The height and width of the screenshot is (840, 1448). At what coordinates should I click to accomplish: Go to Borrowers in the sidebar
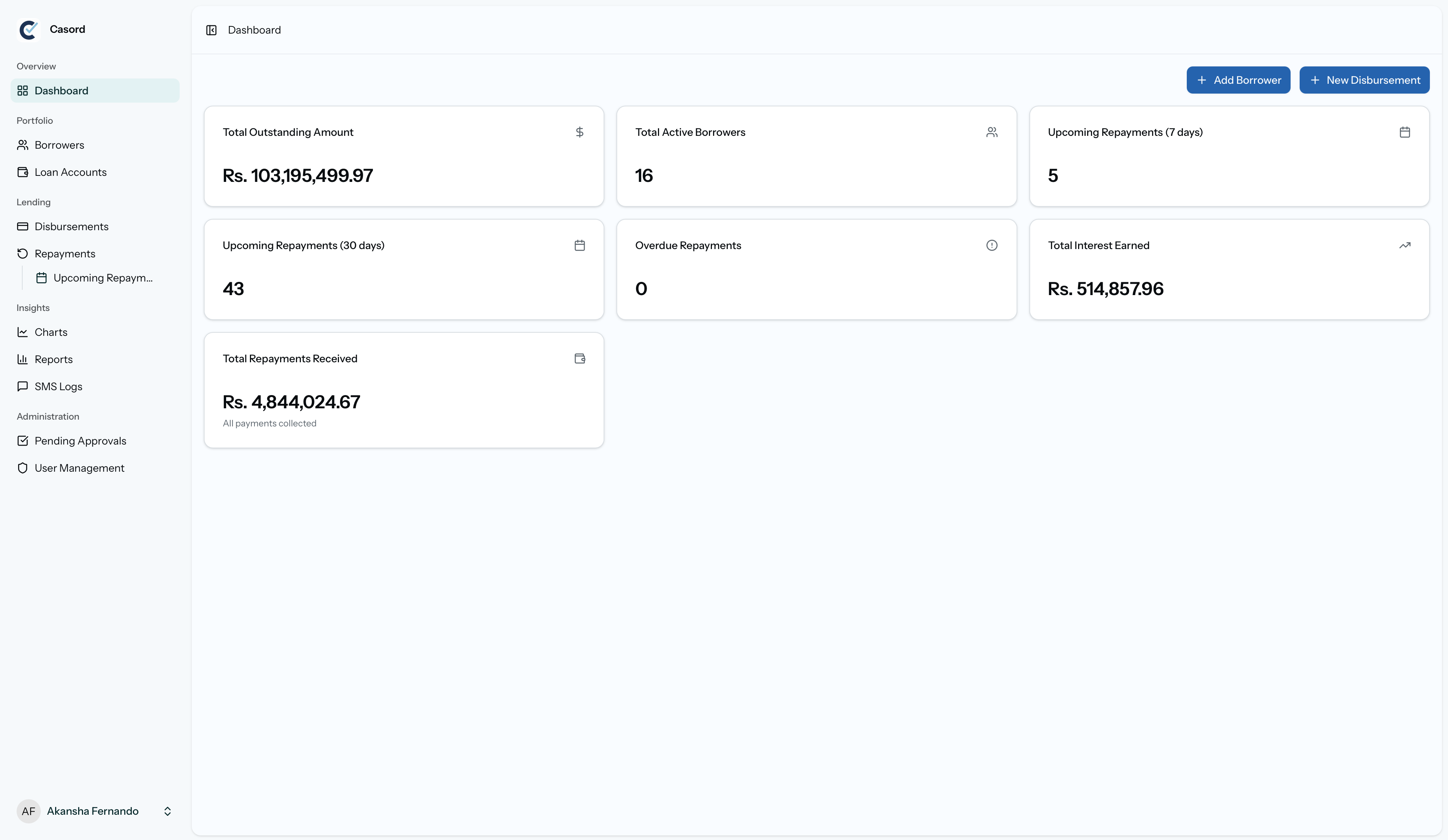click(x=59, y=145)
